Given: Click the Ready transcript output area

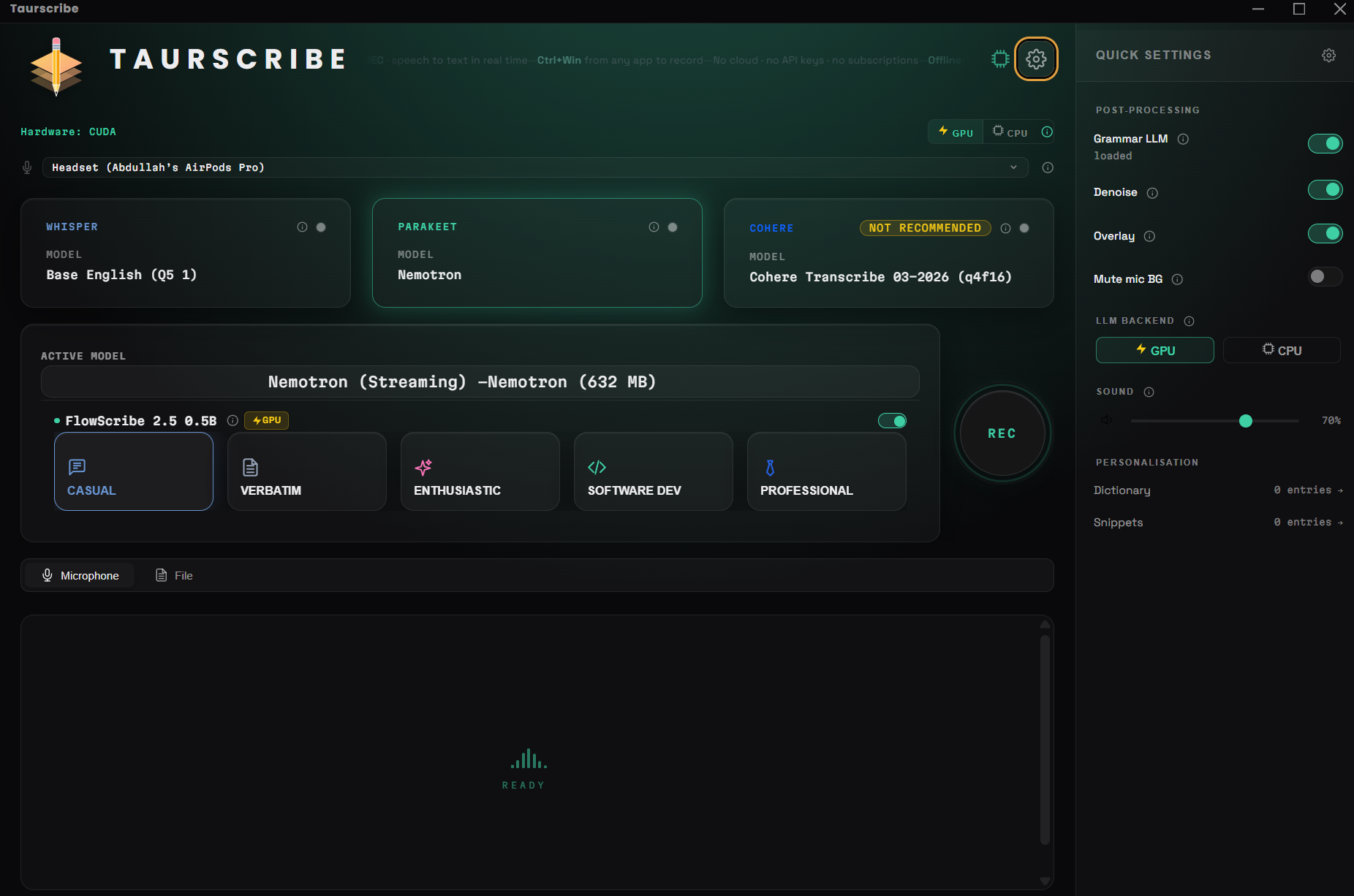Looking at the screenshot, I should click(537, 753).
